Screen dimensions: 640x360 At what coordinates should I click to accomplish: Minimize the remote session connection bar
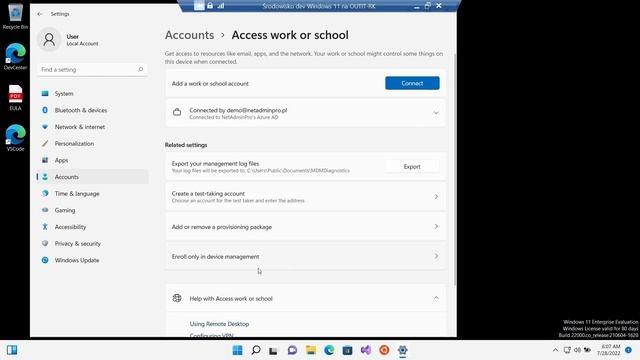click(416, 6)
